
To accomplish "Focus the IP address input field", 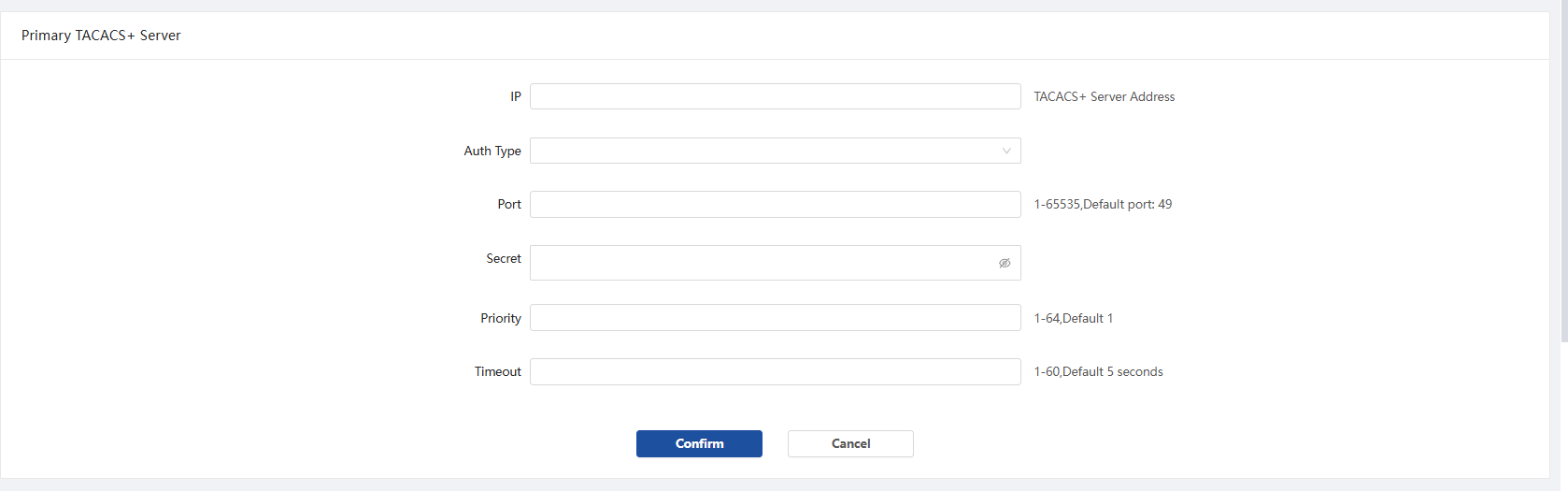I will coord(775,96).
